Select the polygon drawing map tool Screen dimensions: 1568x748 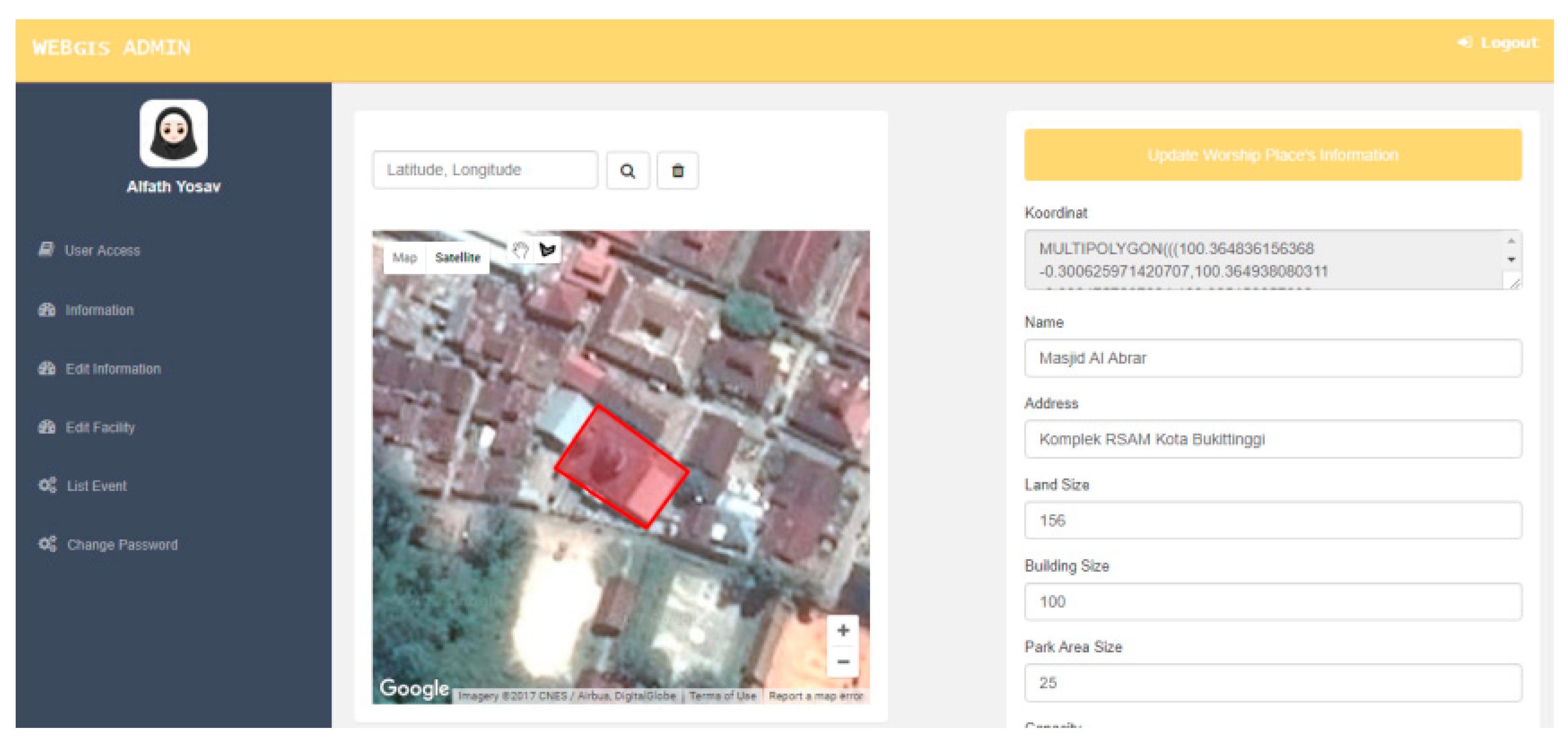pyautogui.click(x=547, y=250)
